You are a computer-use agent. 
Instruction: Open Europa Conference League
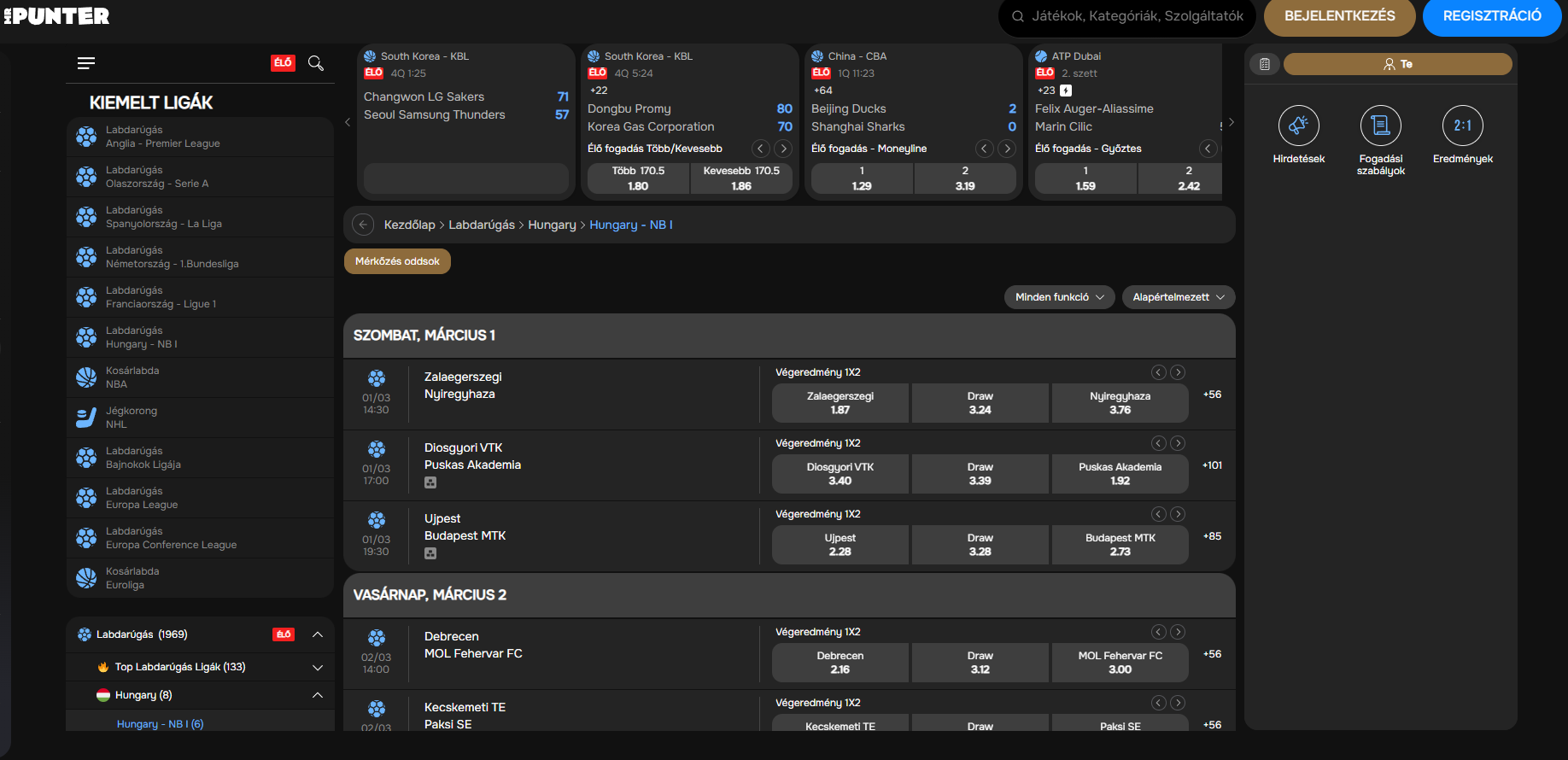[x=200, y=538]
